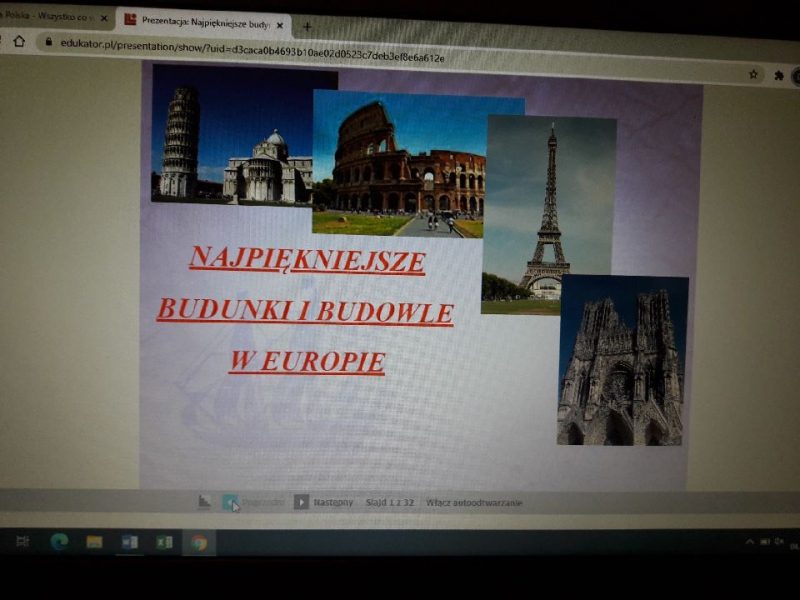Open a new browser tab with plus button
Image resolution: width=800 pixels, height=600 pixels.
click(x=306, y=27)
